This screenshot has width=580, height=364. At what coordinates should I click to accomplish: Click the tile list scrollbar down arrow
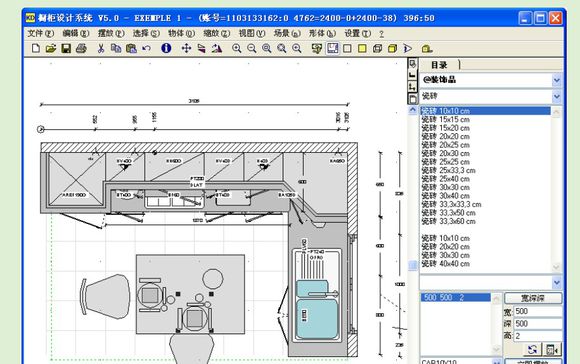556,267
